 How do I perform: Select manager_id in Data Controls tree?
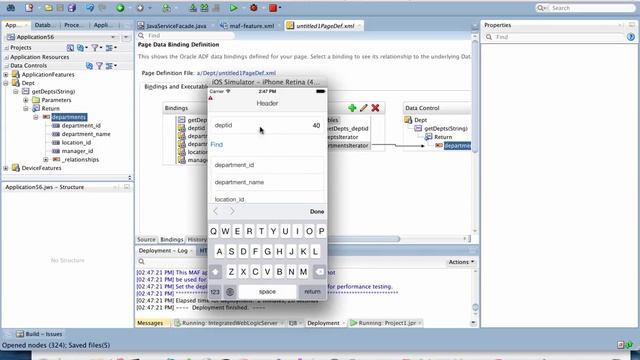(x=77, y=151)
